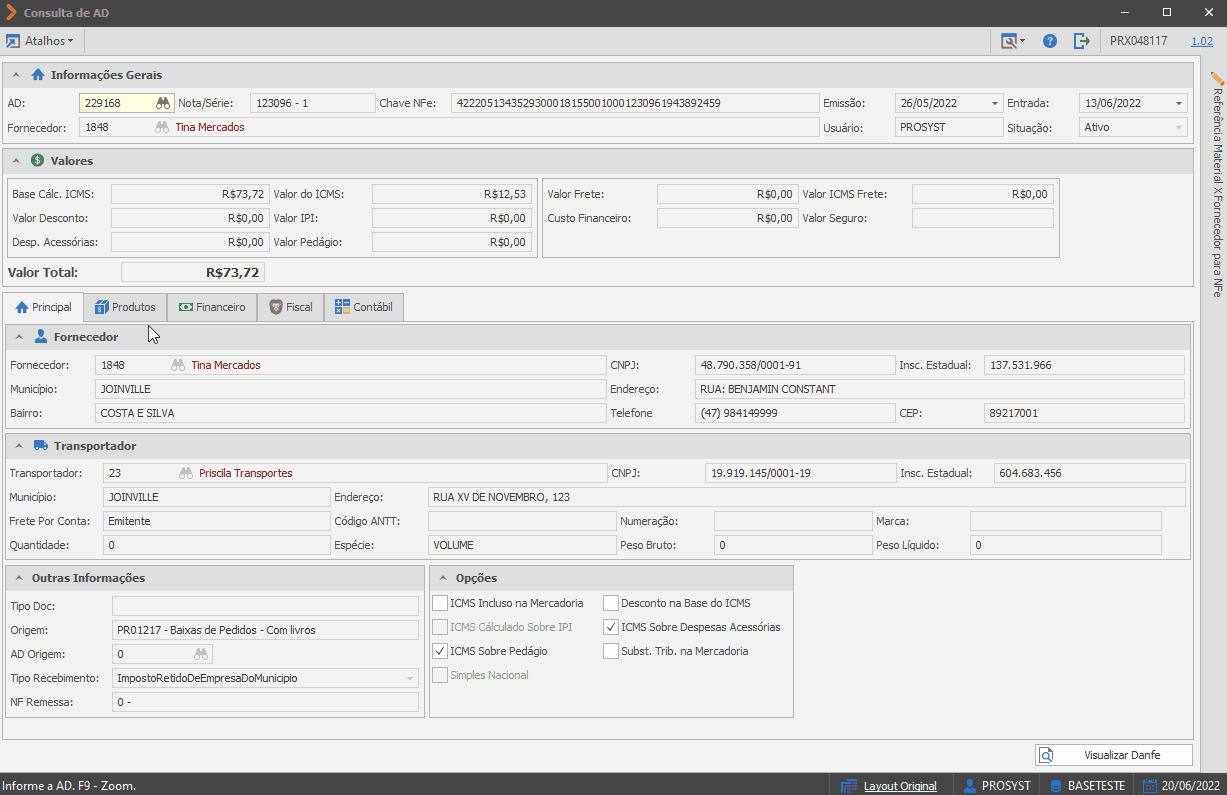
Task: Open the Atalhos dropdown menu
Action: click(x=40, y=41)
